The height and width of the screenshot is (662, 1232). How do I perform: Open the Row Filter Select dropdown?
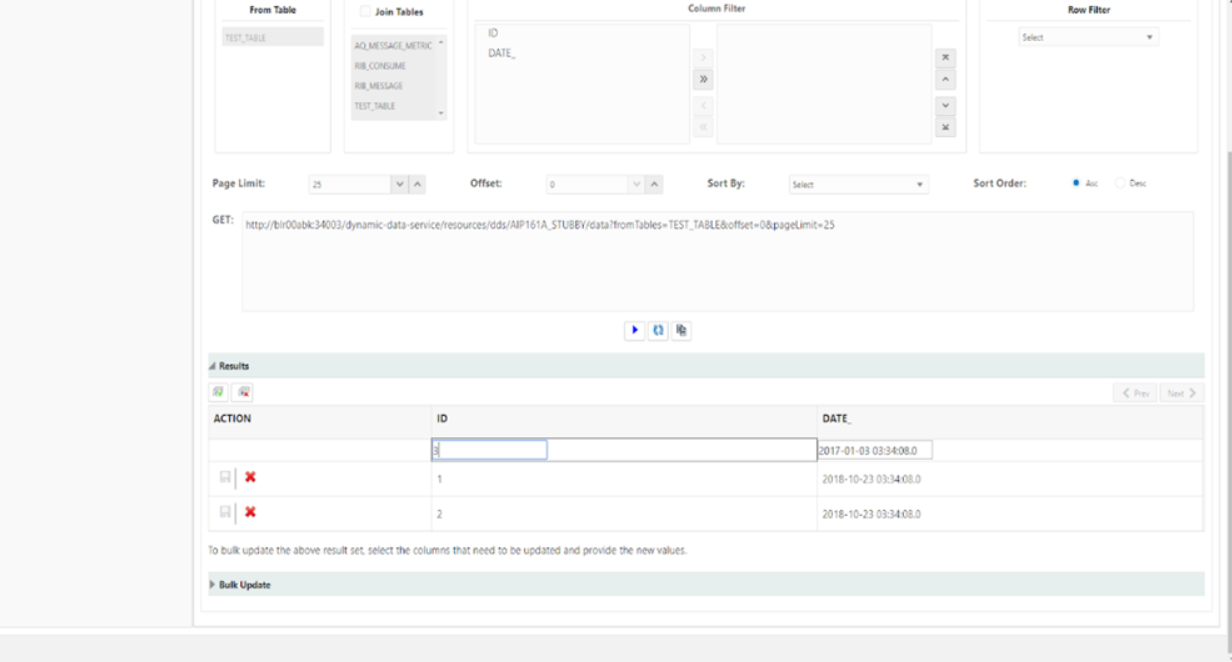1088,37
